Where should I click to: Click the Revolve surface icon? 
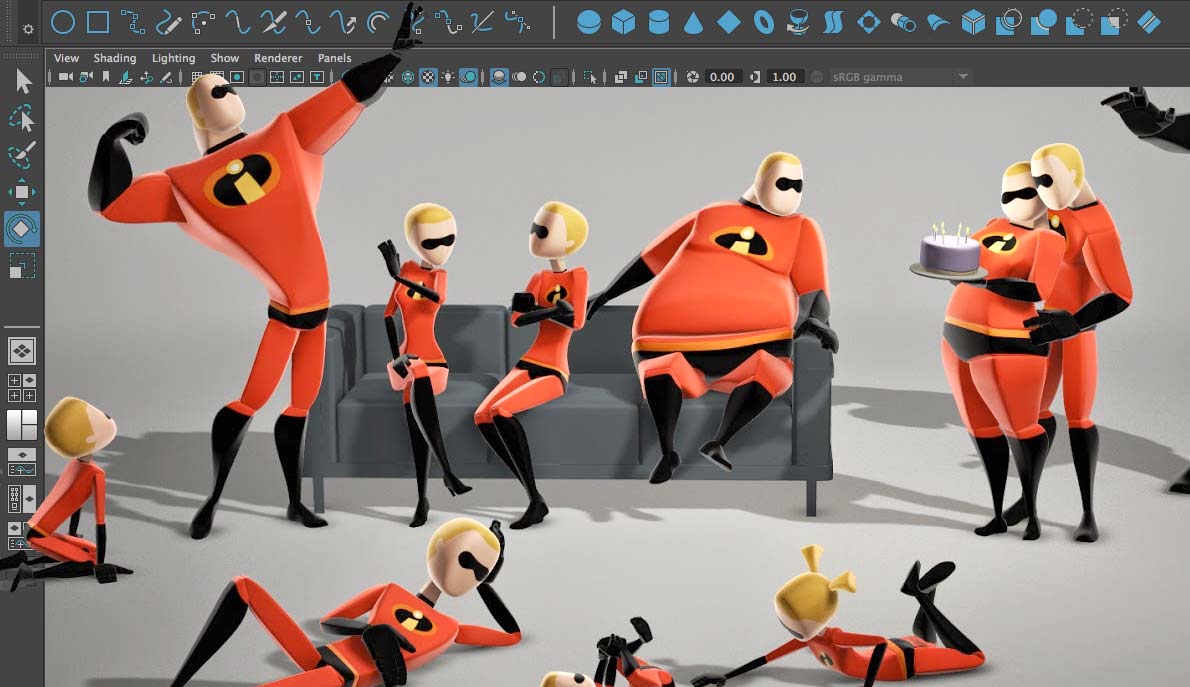[798, 23]
